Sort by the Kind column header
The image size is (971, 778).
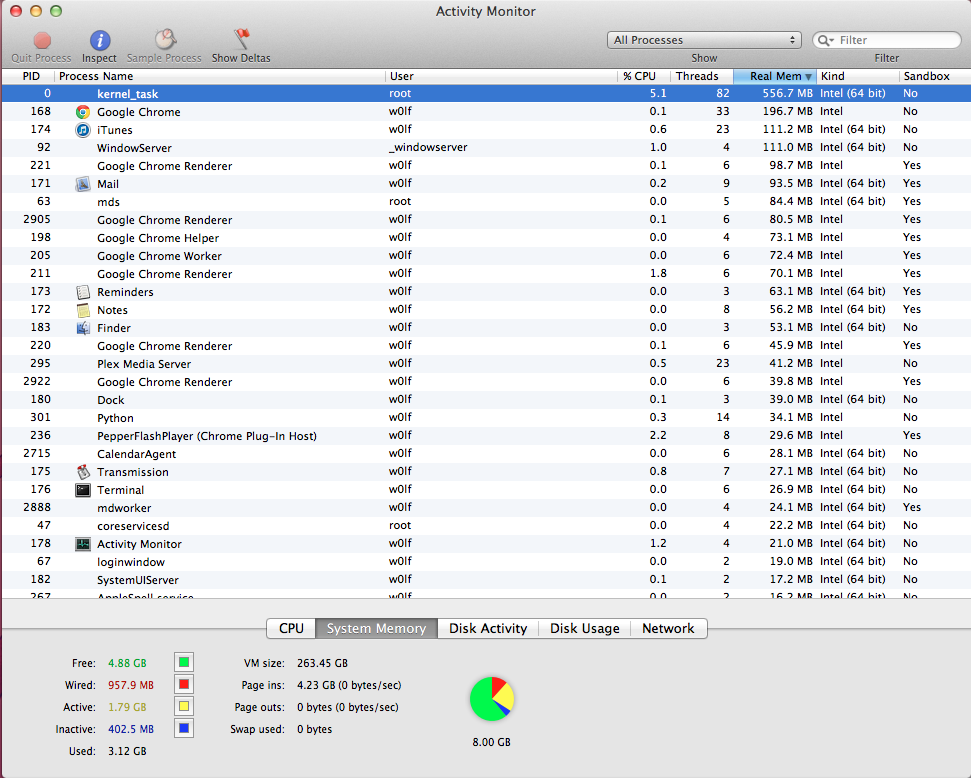coord(858,76)
